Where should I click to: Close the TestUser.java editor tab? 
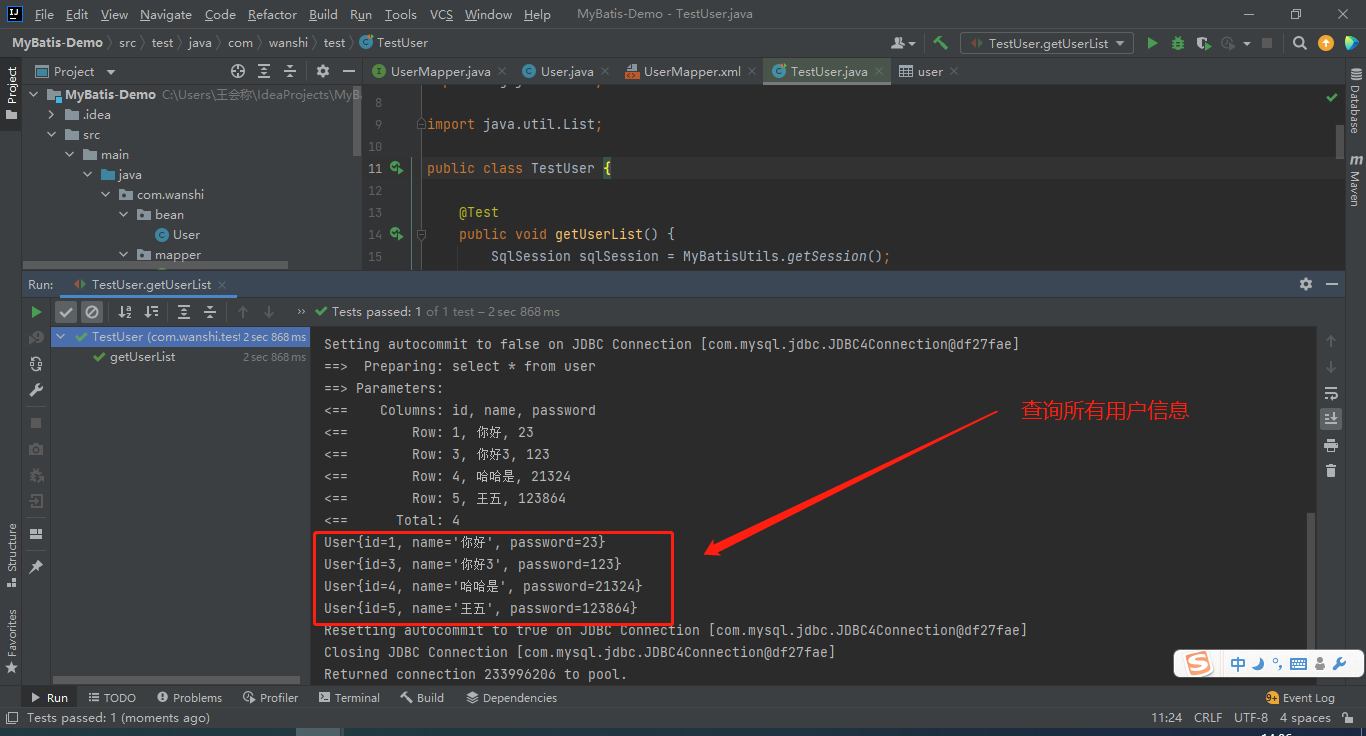click(879, 72)
